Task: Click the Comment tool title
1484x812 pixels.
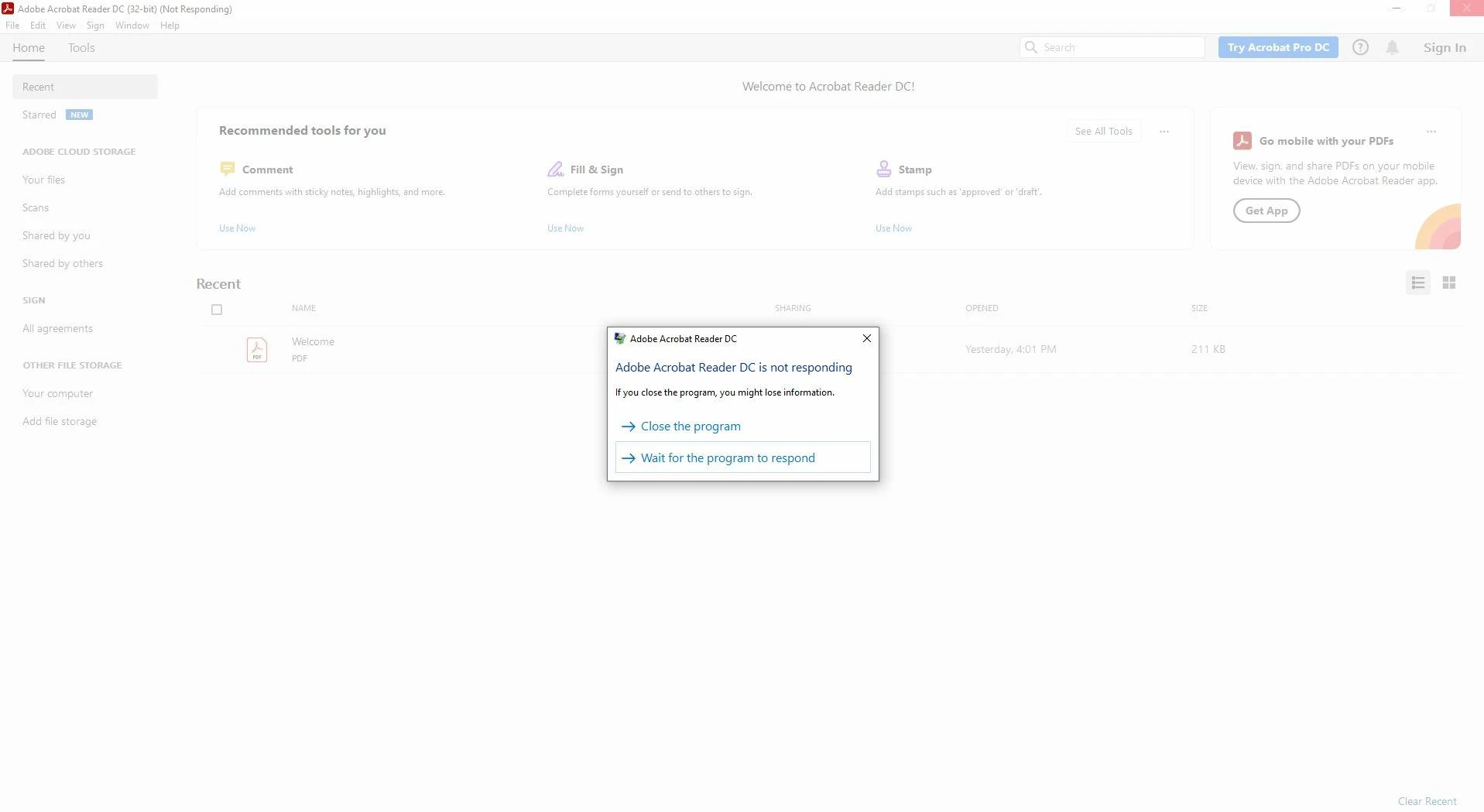Action: coord(267,170)
